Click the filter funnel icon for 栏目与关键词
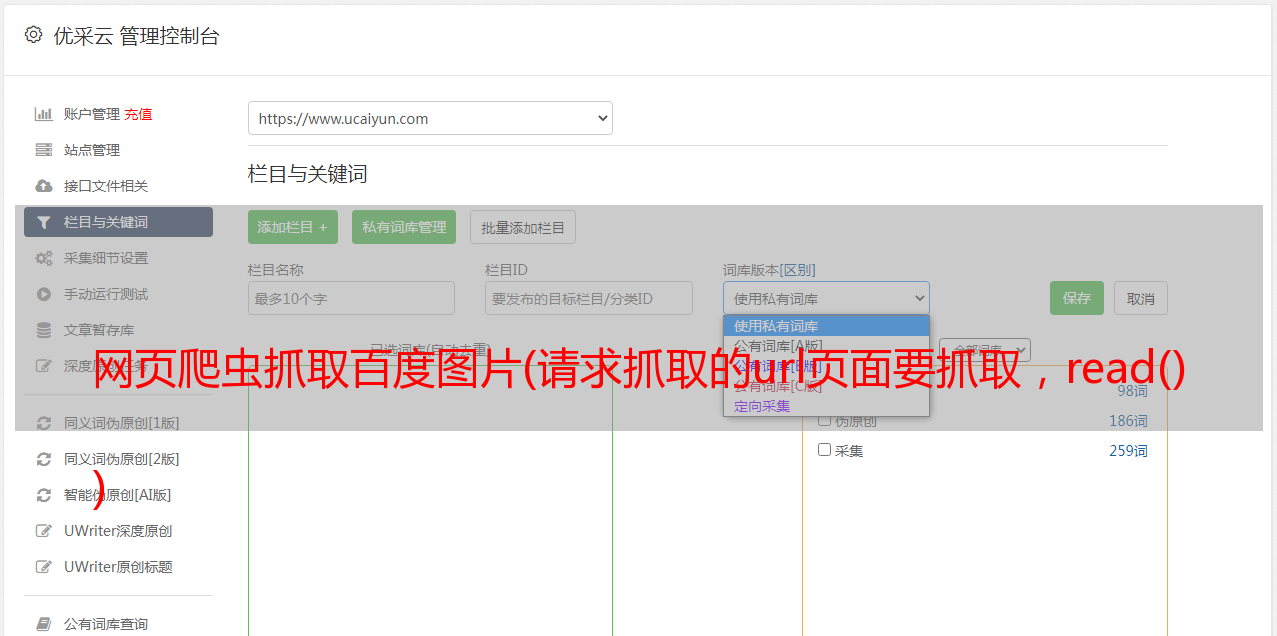The width and height of the screenshot is (1277, 636). tap(43, 222)
